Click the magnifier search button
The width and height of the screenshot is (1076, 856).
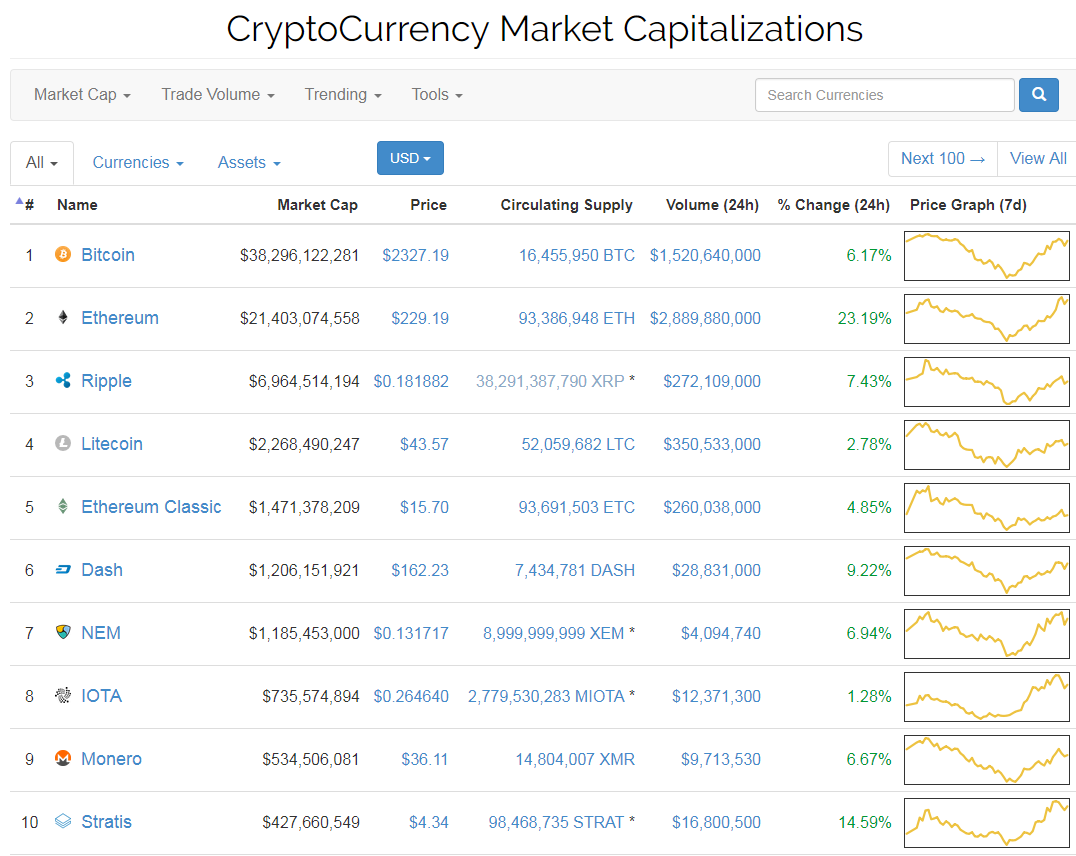point(1038,95)
